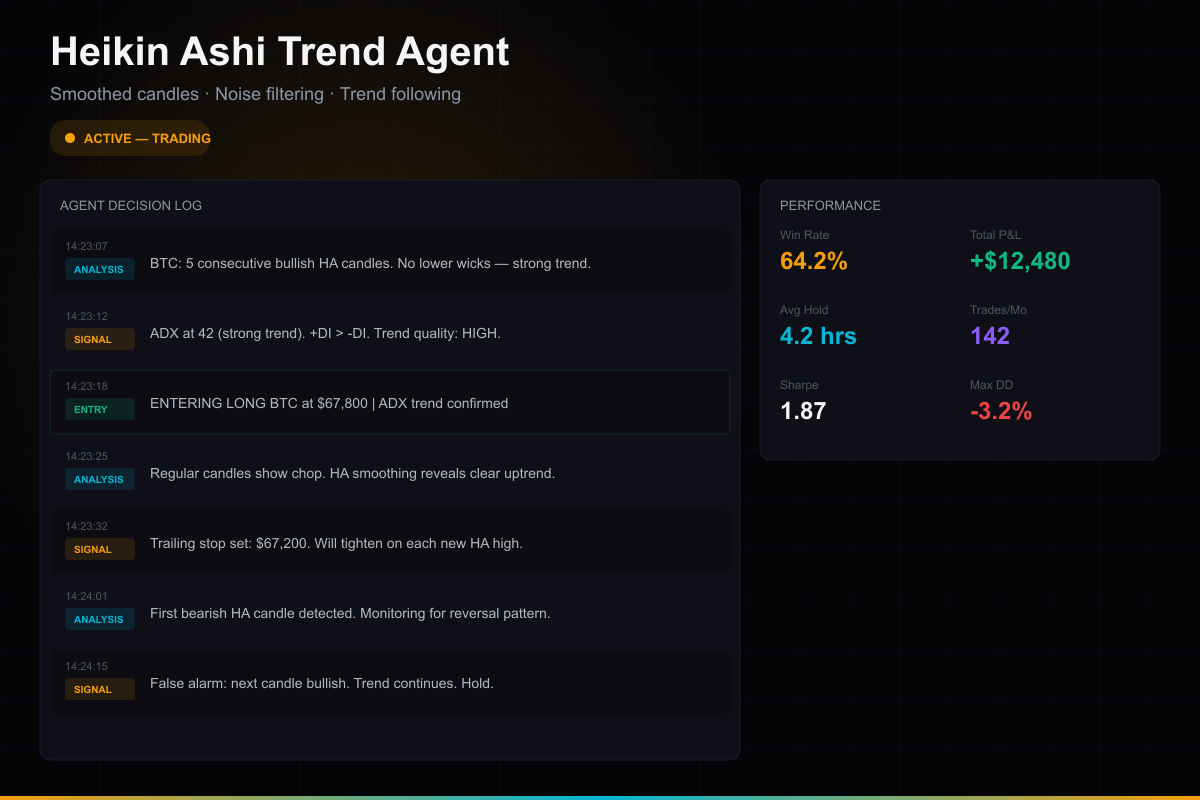
Task: Click the SIGNAL badge next to ADX message
Action: pyautogui.click(x=99, y=339)
